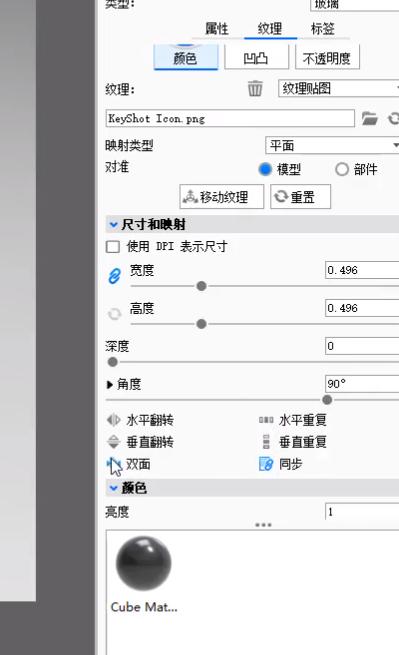Enable 使用 DPI 表示尺寸 checkbox
The height and width of the screenshot is (655, 399).
coord(113,246)
